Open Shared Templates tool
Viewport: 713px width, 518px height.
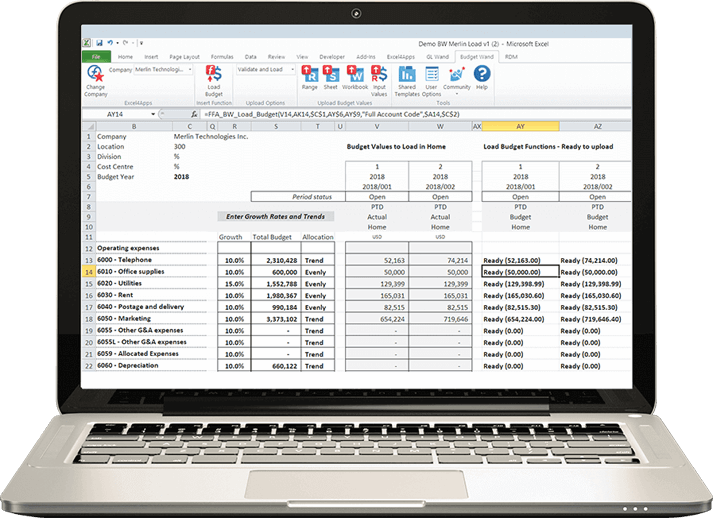point(407,73)
